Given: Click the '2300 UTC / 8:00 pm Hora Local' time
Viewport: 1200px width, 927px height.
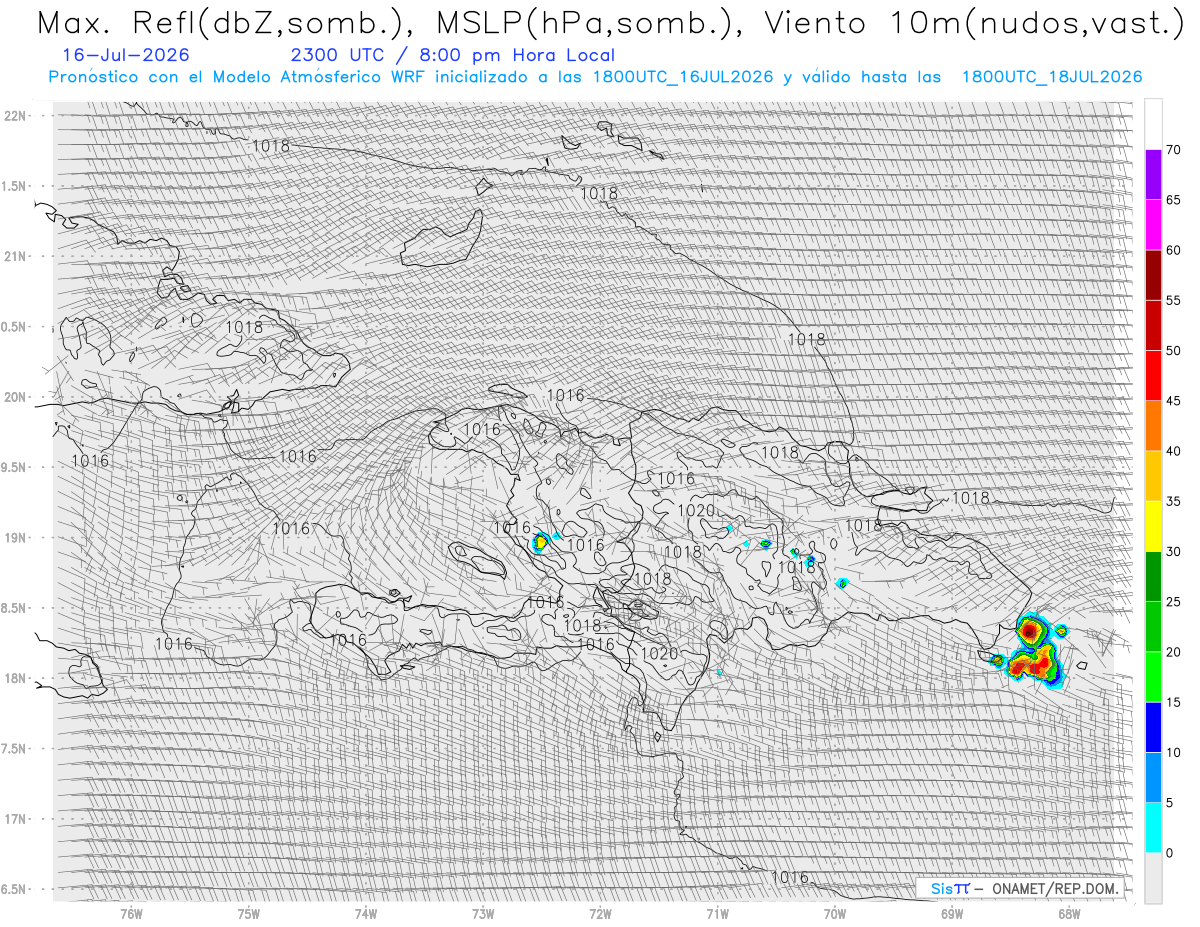Looking at the screenshot, I should tap(453, 56).
